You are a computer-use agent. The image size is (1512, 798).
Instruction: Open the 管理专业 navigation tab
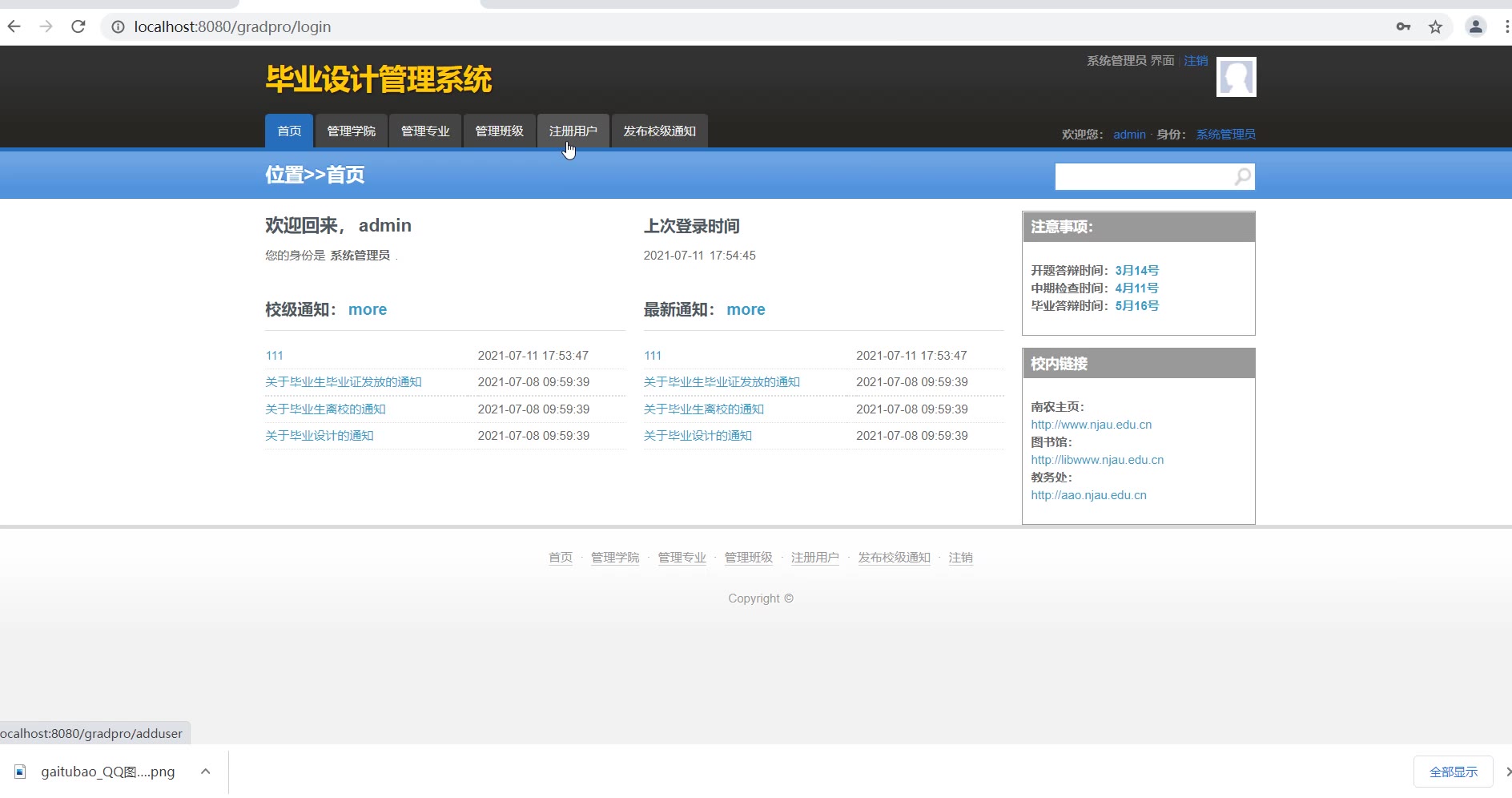(425, 131)
